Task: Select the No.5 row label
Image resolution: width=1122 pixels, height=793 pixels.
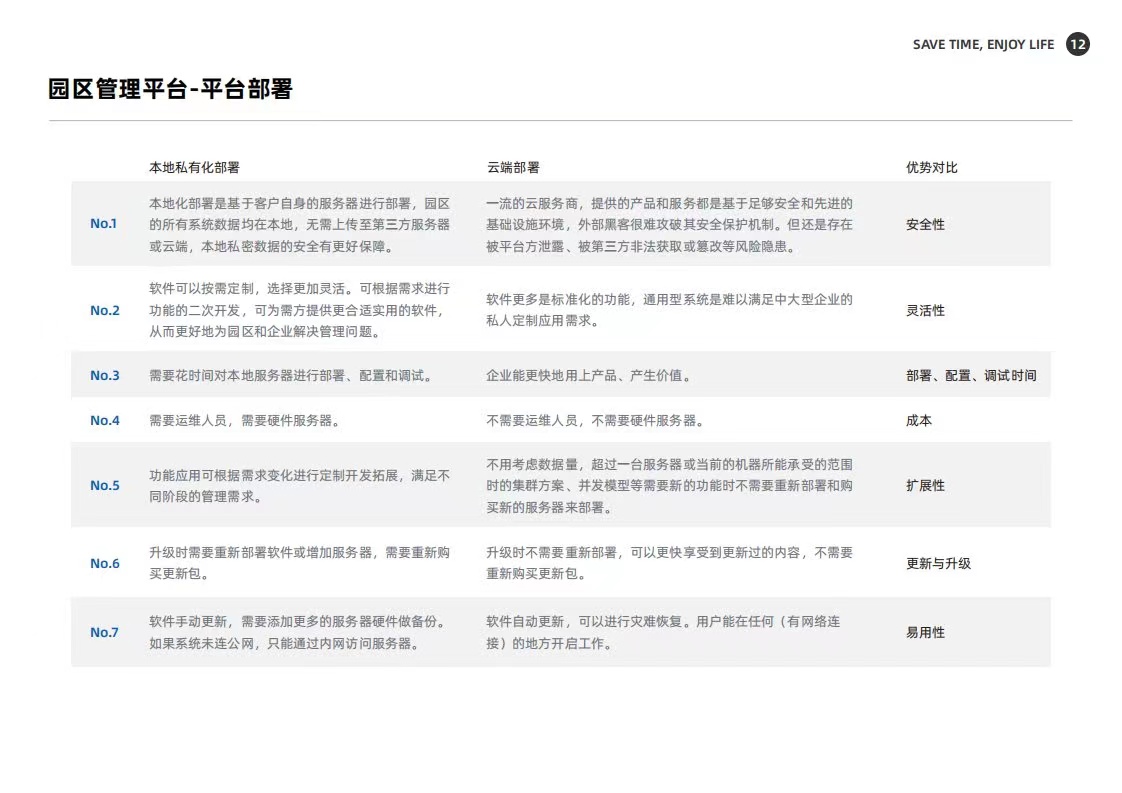Action: coord(104,485)
